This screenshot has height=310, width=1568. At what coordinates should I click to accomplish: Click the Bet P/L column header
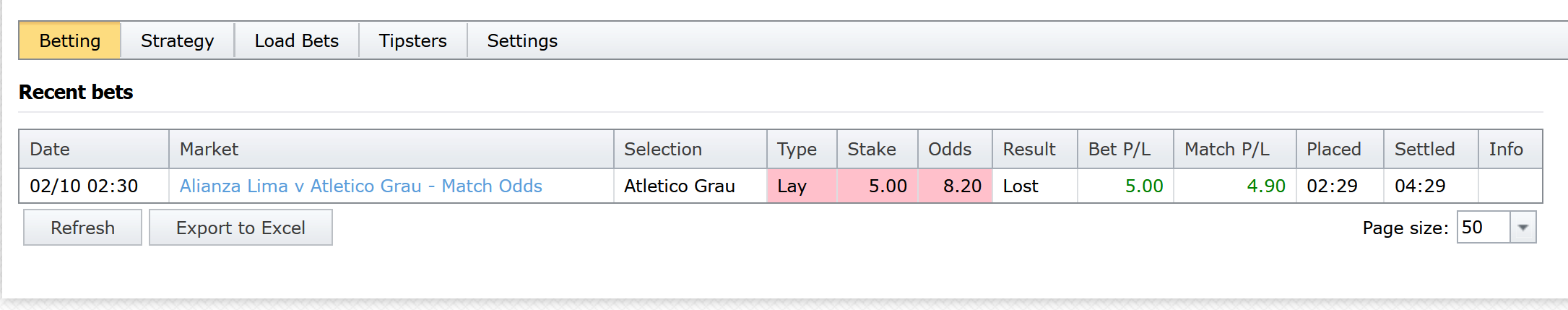[1119, 150]
